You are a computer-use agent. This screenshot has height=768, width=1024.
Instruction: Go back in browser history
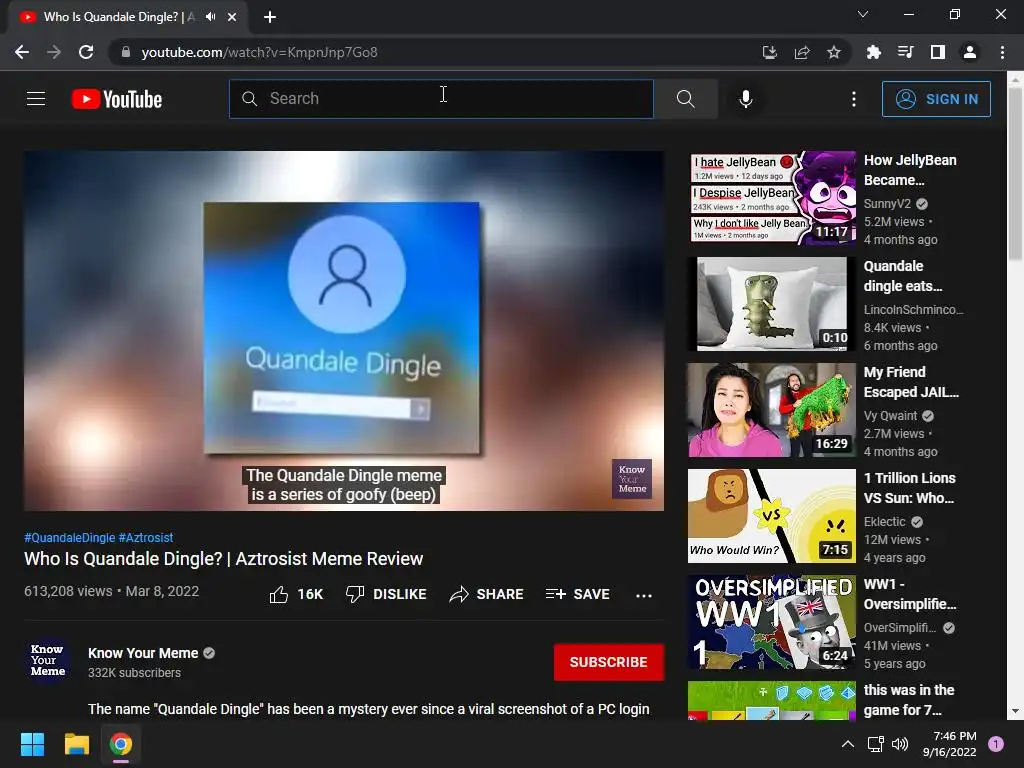(x=22, y=52)
